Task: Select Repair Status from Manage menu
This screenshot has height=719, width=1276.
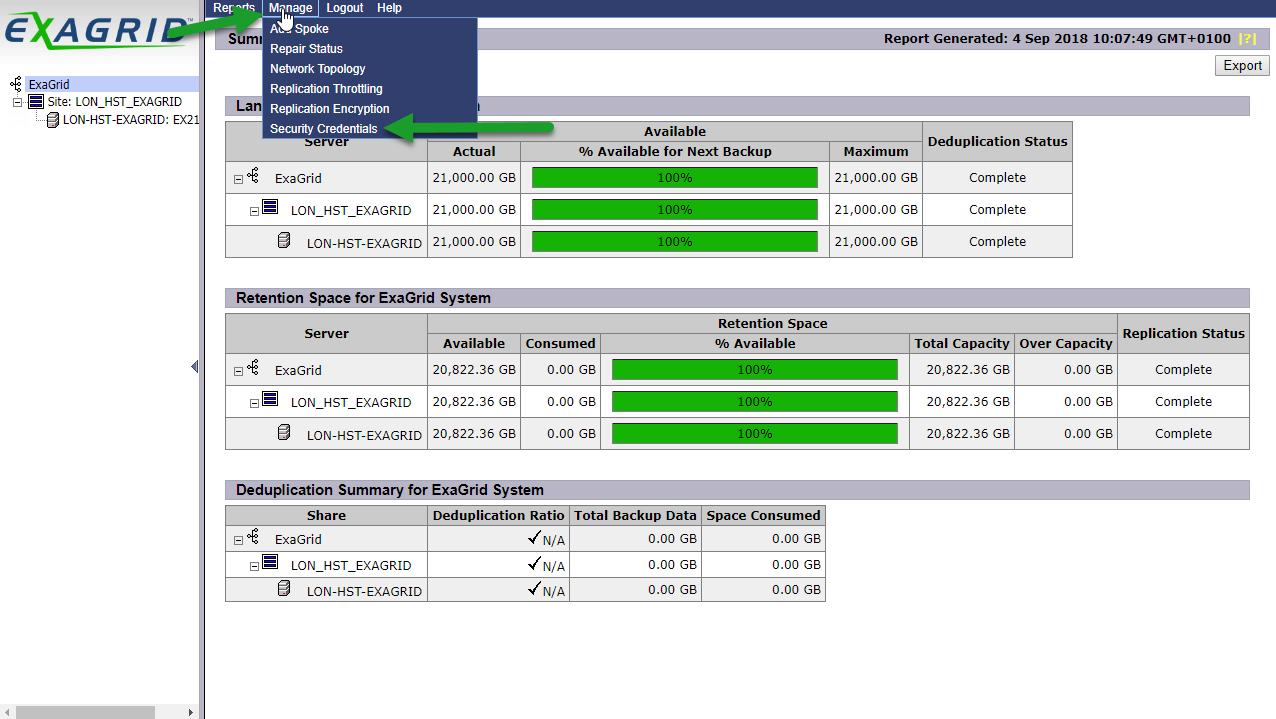Action: click(x=306, y=49)
